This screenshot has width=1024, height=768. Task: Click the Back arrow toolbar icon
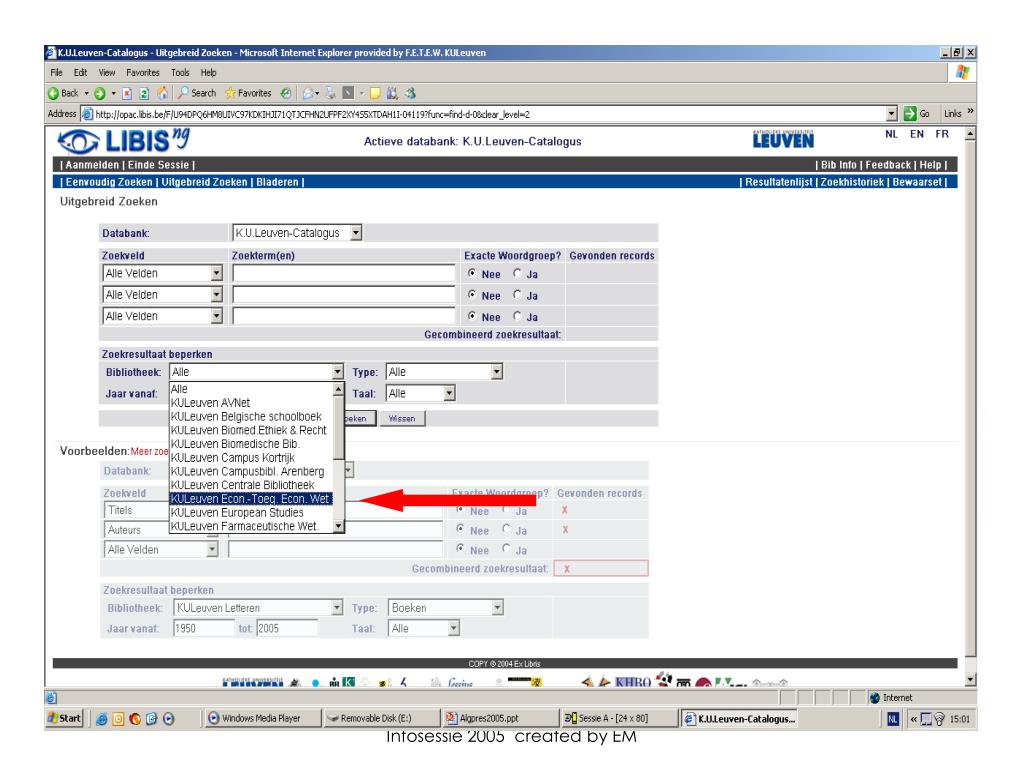[54, 93]
